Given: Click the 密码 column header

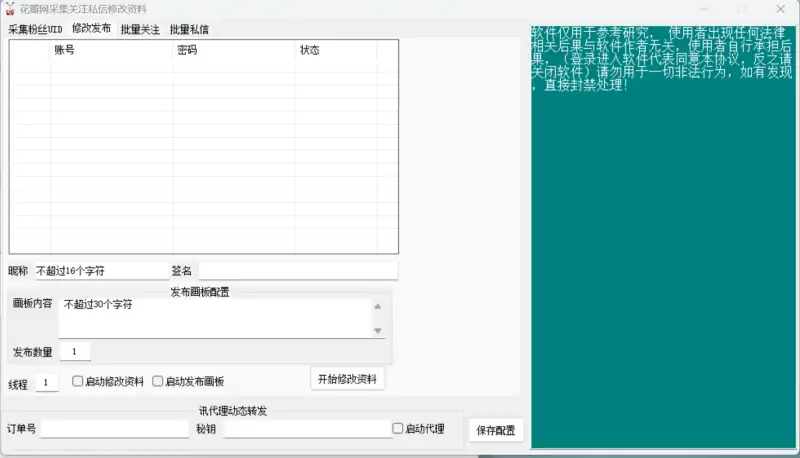Looking at the screenshot, I should [x=234, y=50].
